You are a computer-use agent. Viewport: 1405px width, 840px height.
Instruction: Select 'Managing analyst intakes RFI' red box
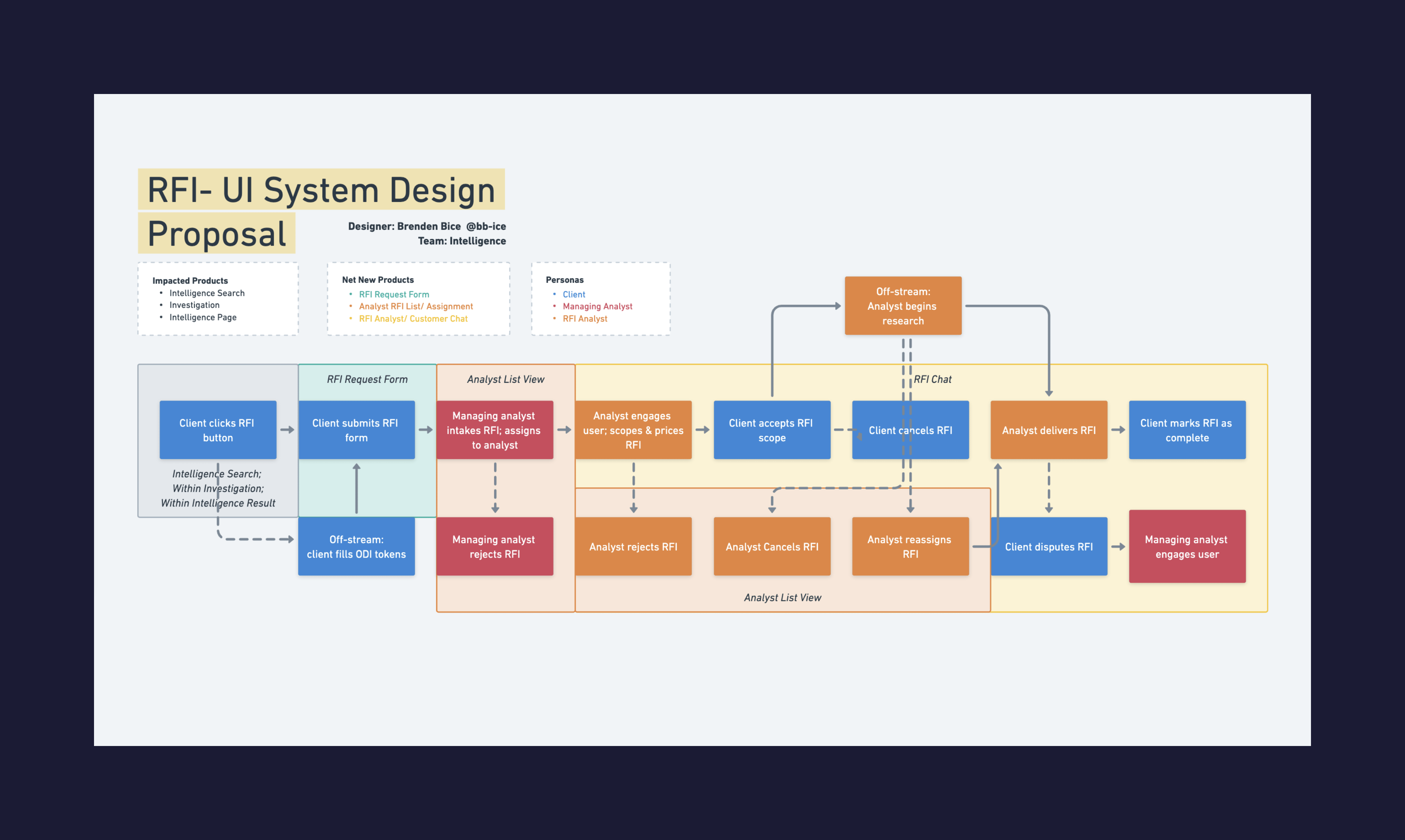[x=494, y=430]
